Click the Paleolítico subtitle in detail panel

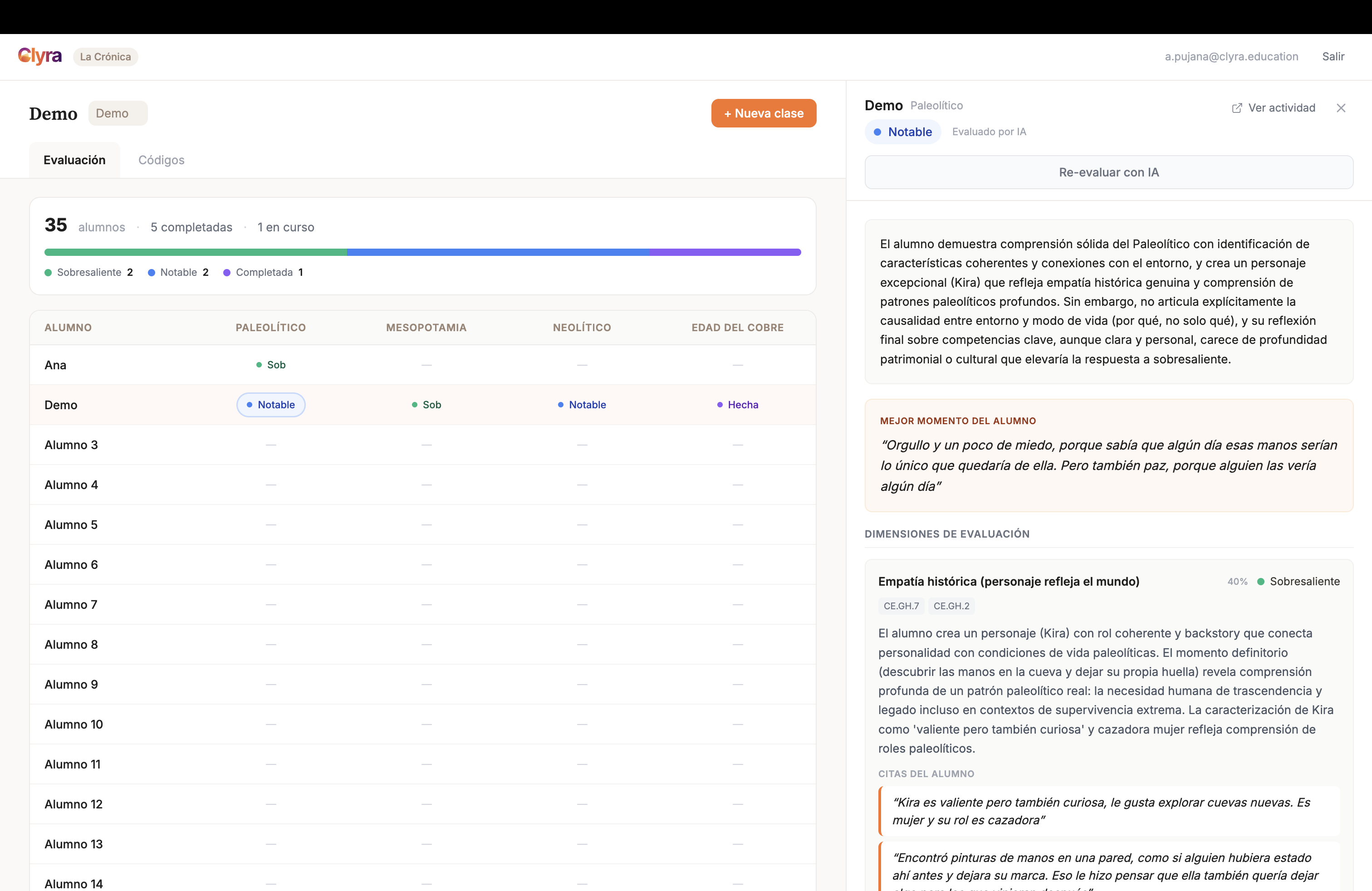point(936,105)
